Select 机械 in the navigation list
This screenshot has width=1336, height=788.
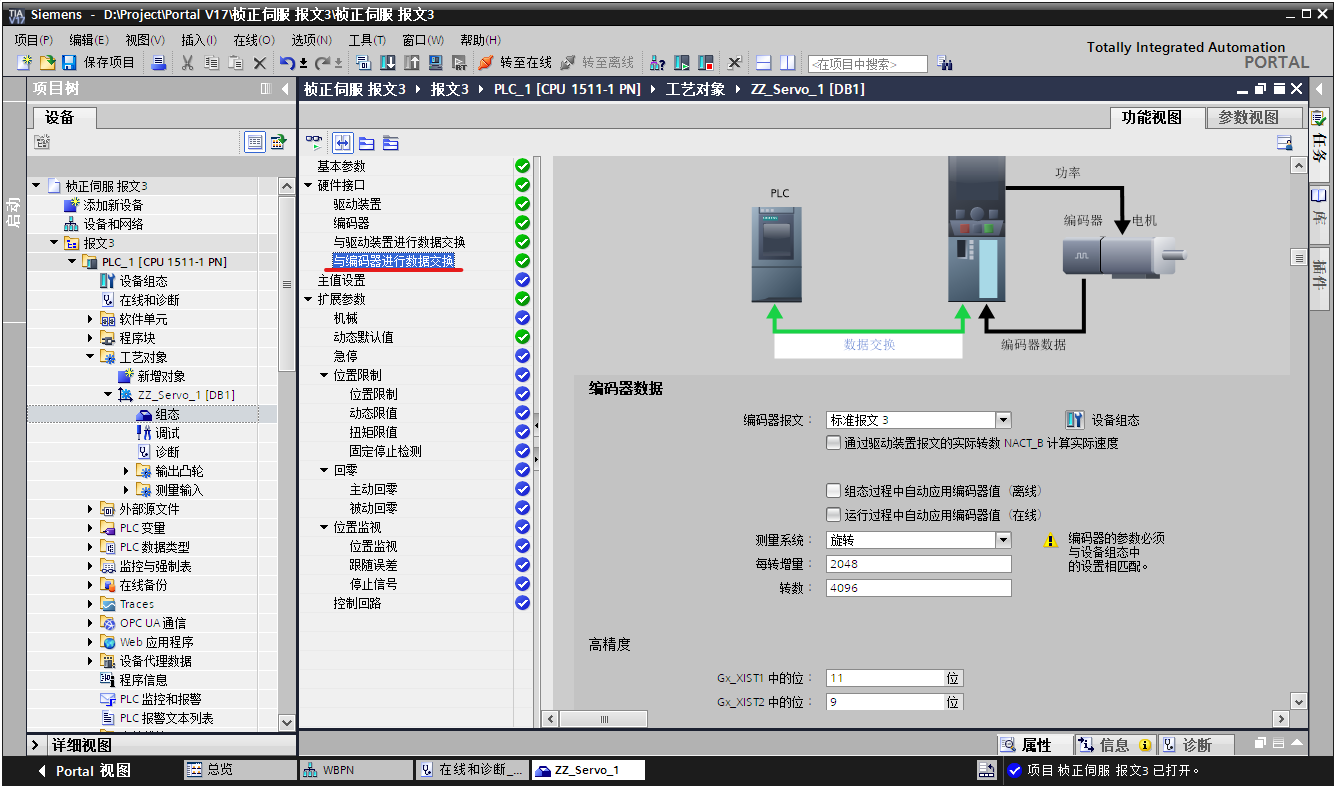tap(345, 318)
